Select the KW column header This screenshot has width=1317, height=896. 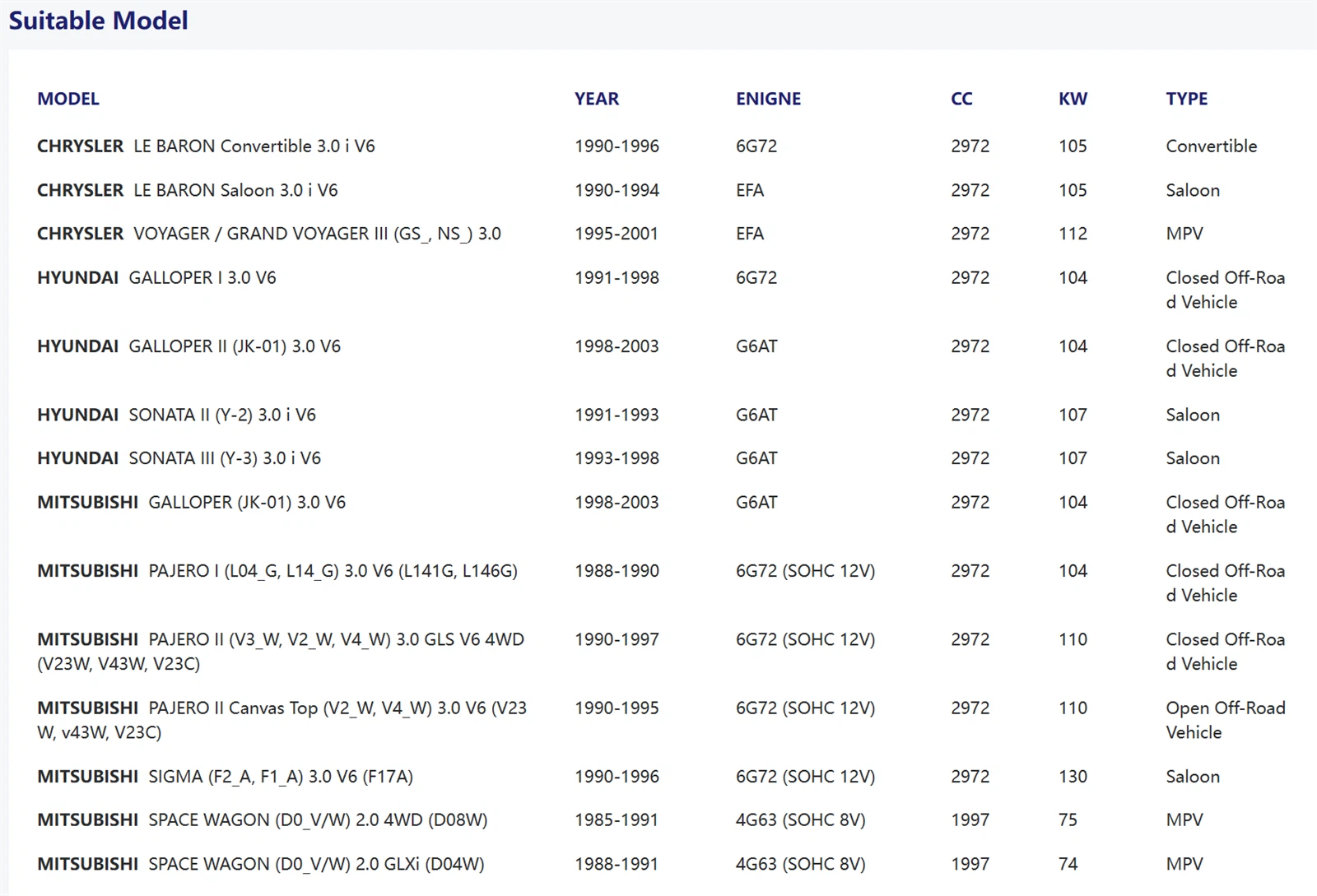pos(1073,99)
